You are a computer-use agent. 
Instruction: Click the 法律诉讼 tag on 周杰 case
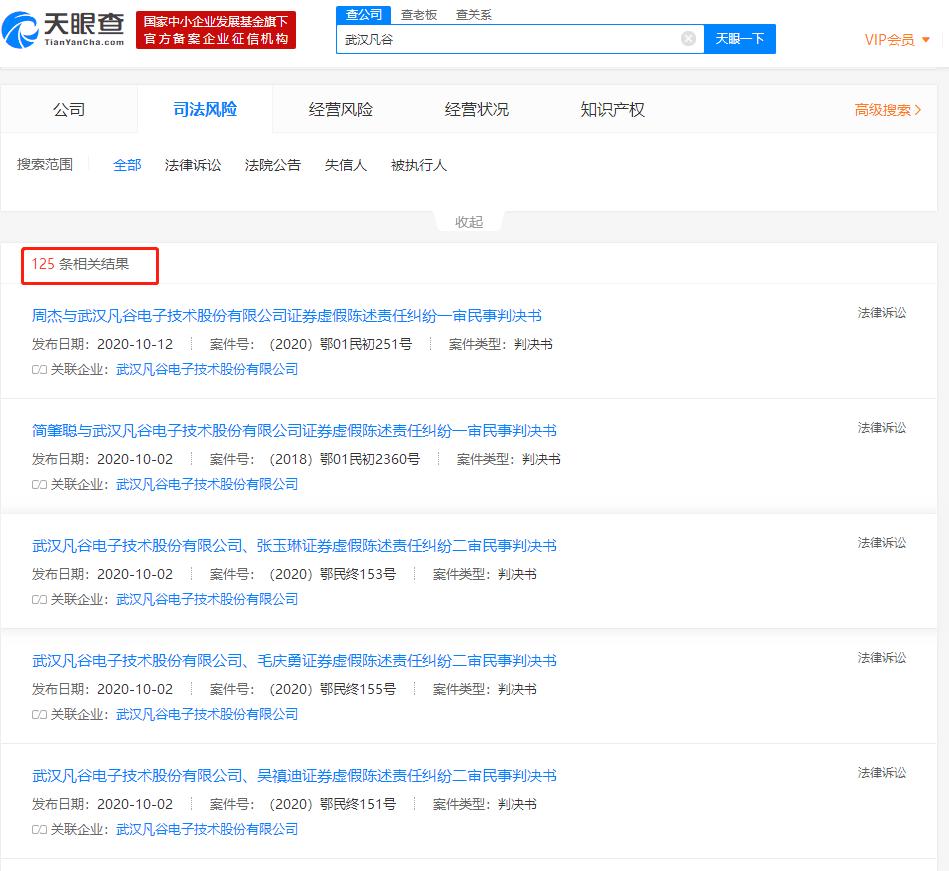coord(882,313)
